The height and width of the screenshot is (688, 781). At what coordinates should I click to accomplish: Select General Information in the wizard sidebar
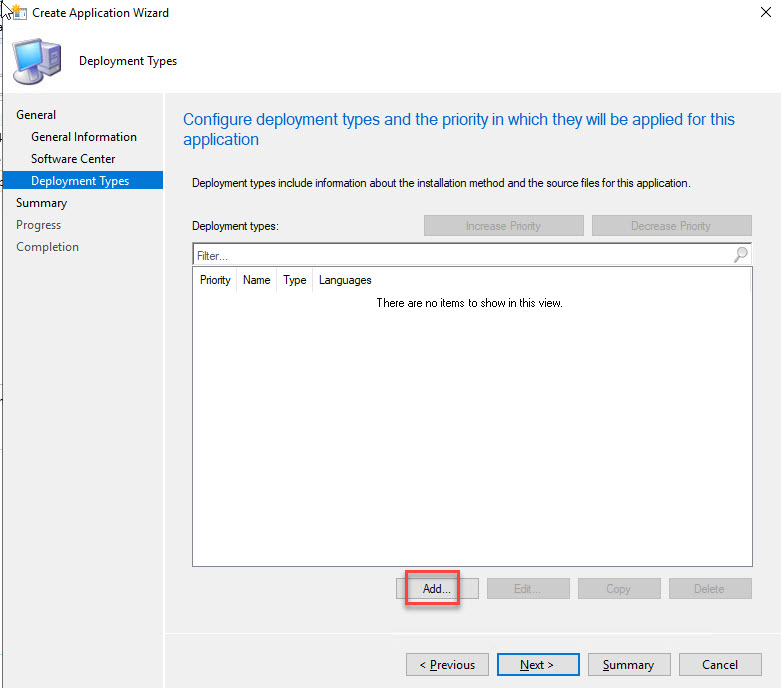coord(84,137)
